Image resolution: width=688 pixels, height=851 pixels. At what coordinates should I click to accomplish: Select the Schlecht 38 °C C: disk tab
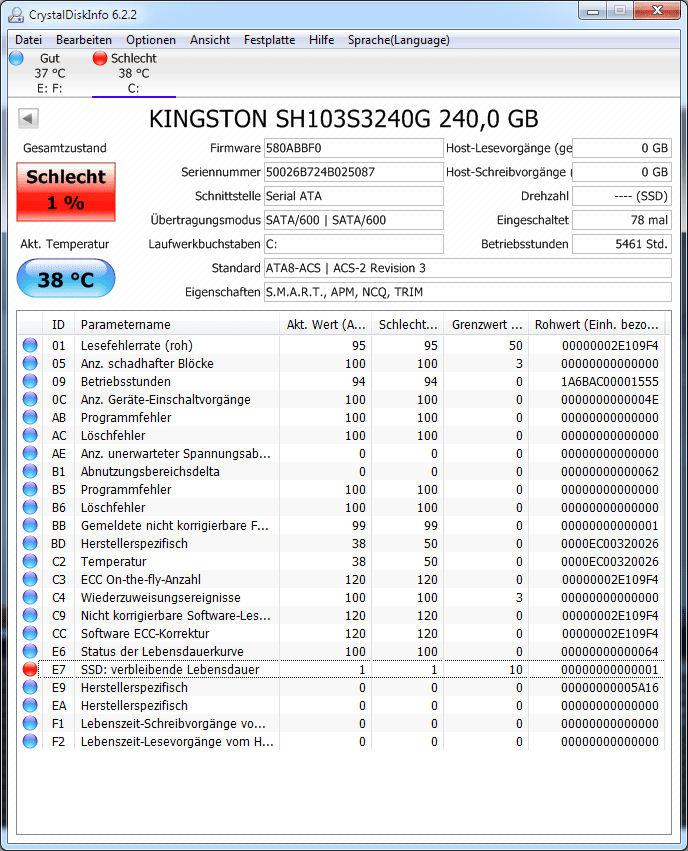pyautogui.click(x=133, y=73)
